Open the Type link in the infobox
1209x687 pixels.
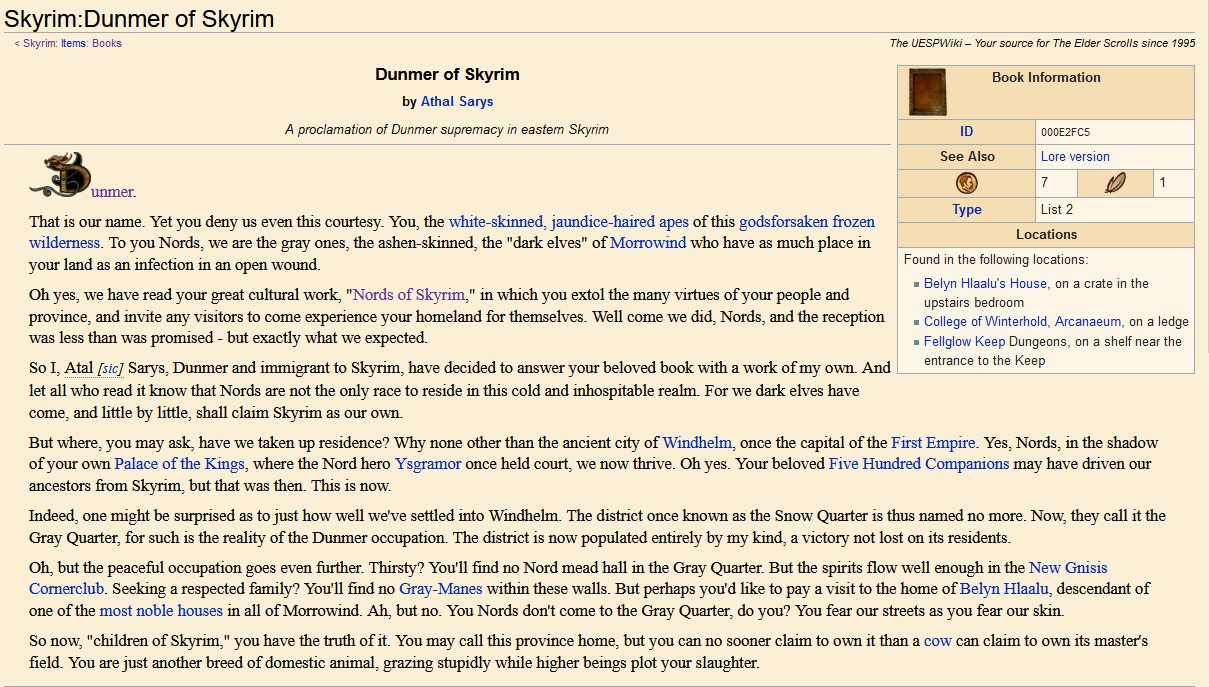(966, 210)
